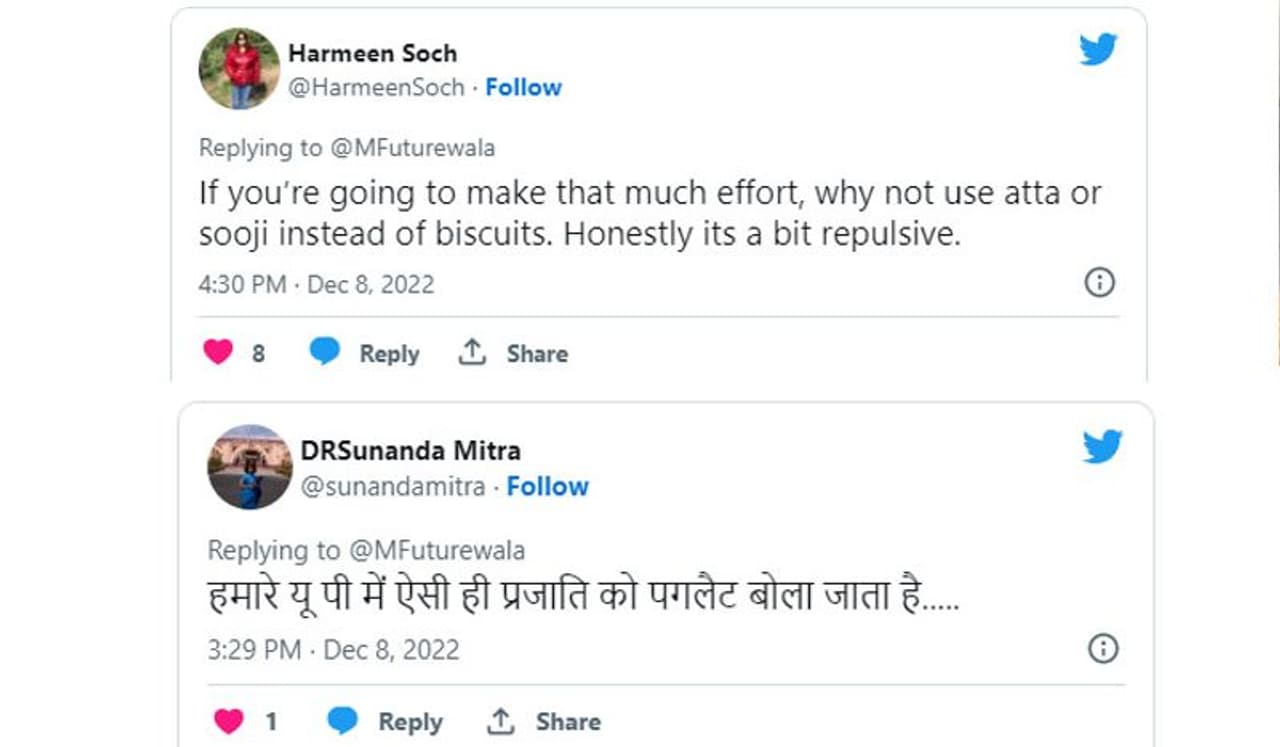The width and height of the screenshot is (1280, 747).
Task: Follow @HarmeenSoch
Action: pyautogui.click(x=524, y=87)
